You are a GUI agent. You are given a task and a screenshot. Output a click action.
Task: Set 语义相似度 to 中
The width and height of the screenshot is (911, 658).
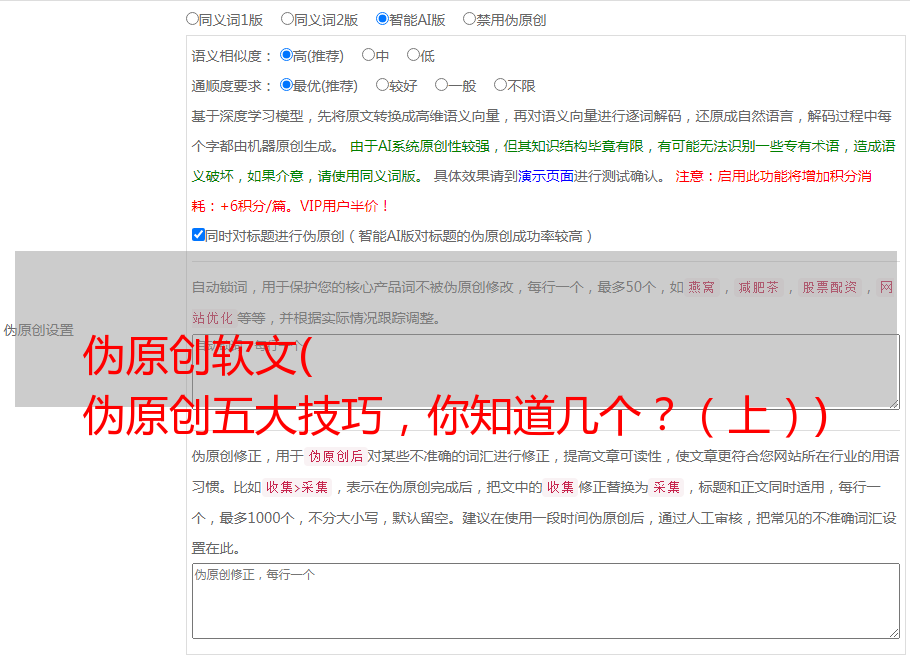tap(368, 55)
